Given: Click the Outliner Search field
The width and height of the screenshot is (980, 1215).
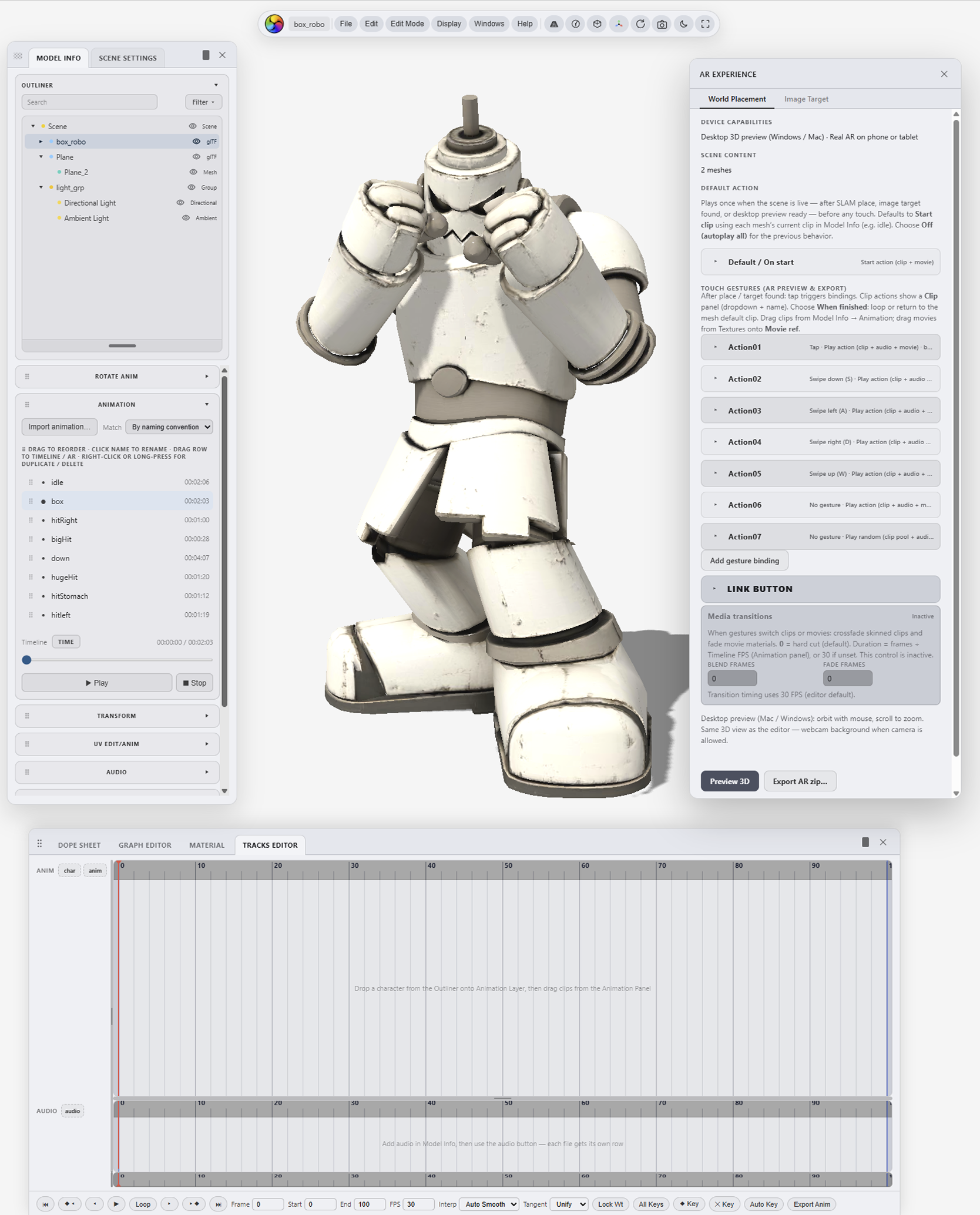Looking at the screenshot, I should (89, 102).
